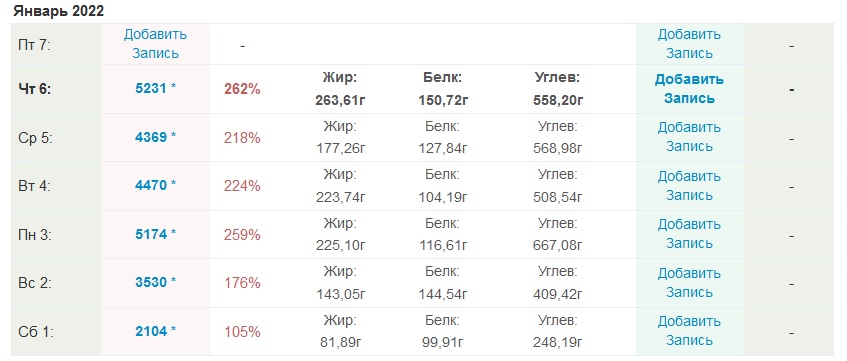Click the fat value 263,61г for Thursday
The width and height of the screenshot is (847, 361).
(340, 100)
